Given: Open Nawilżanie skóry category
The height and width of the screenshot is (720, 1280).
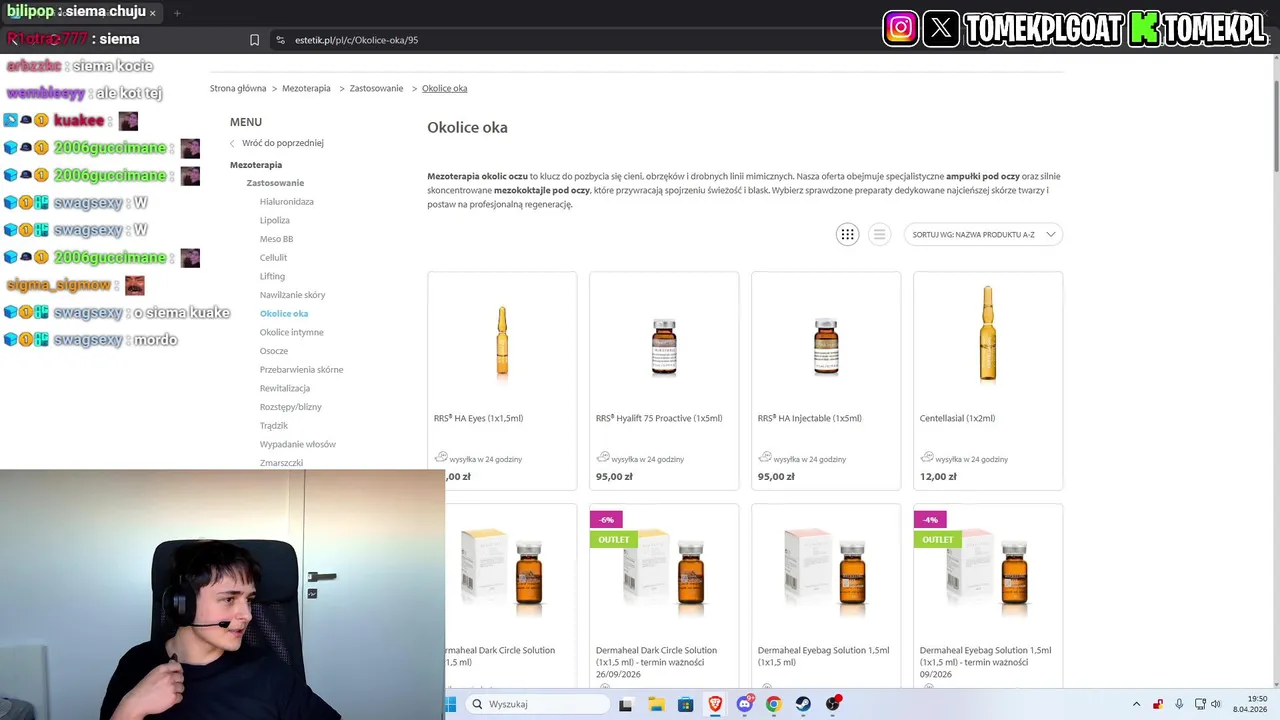Looking at the screenshot, I should [x=292, y=295].
